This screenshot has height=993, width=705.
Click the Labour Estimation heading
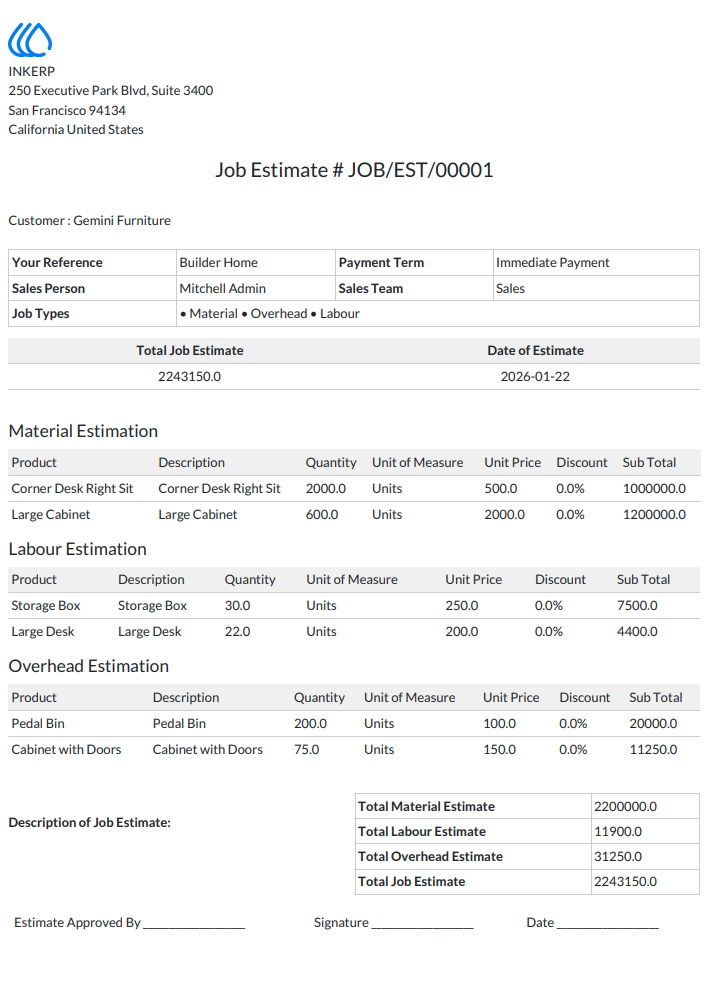coord(77,548)
